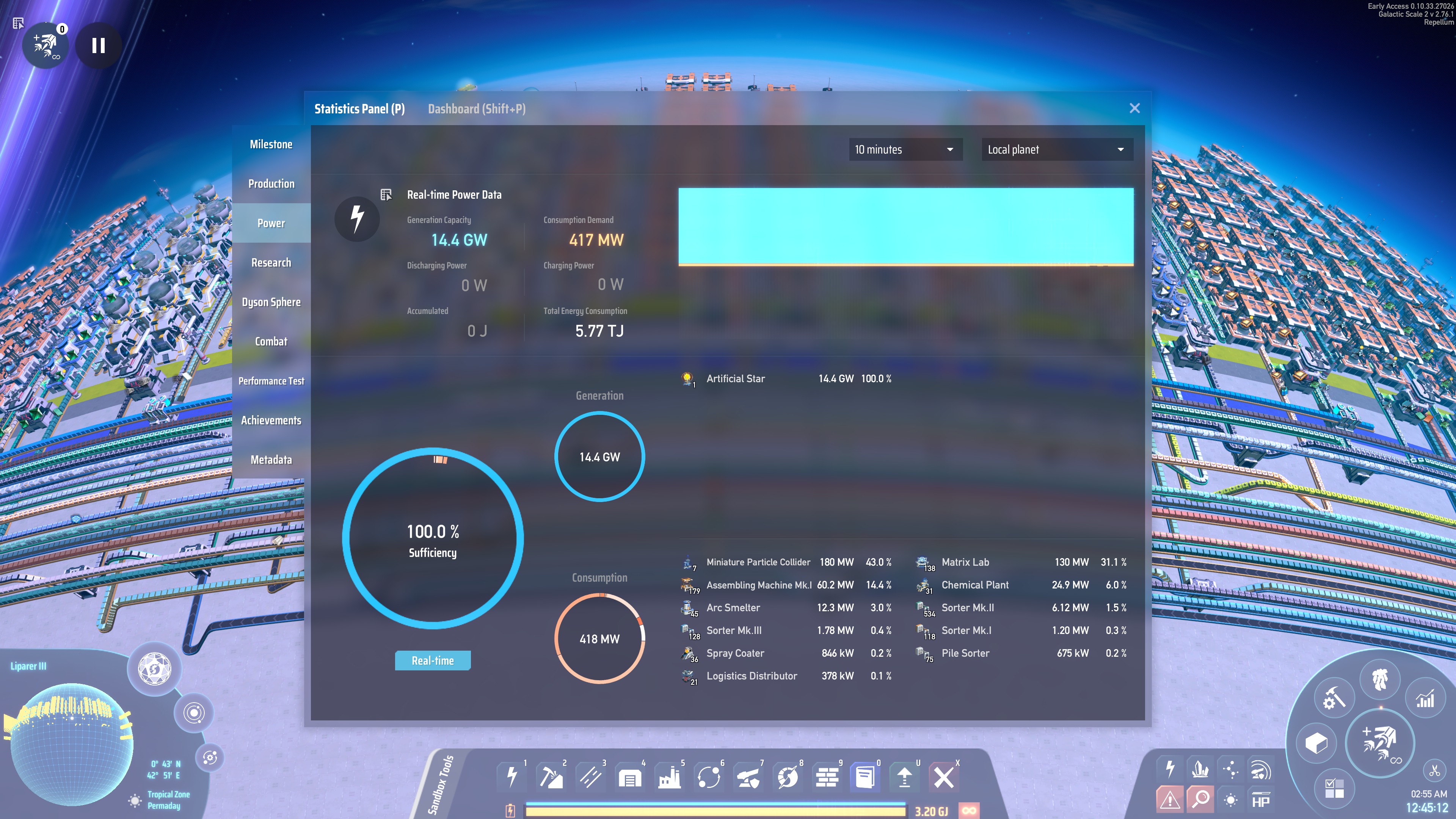Screen dimensions: 1456x819
Task: Open the Power build category in hotbar
Action: click(x=512, y=777)
